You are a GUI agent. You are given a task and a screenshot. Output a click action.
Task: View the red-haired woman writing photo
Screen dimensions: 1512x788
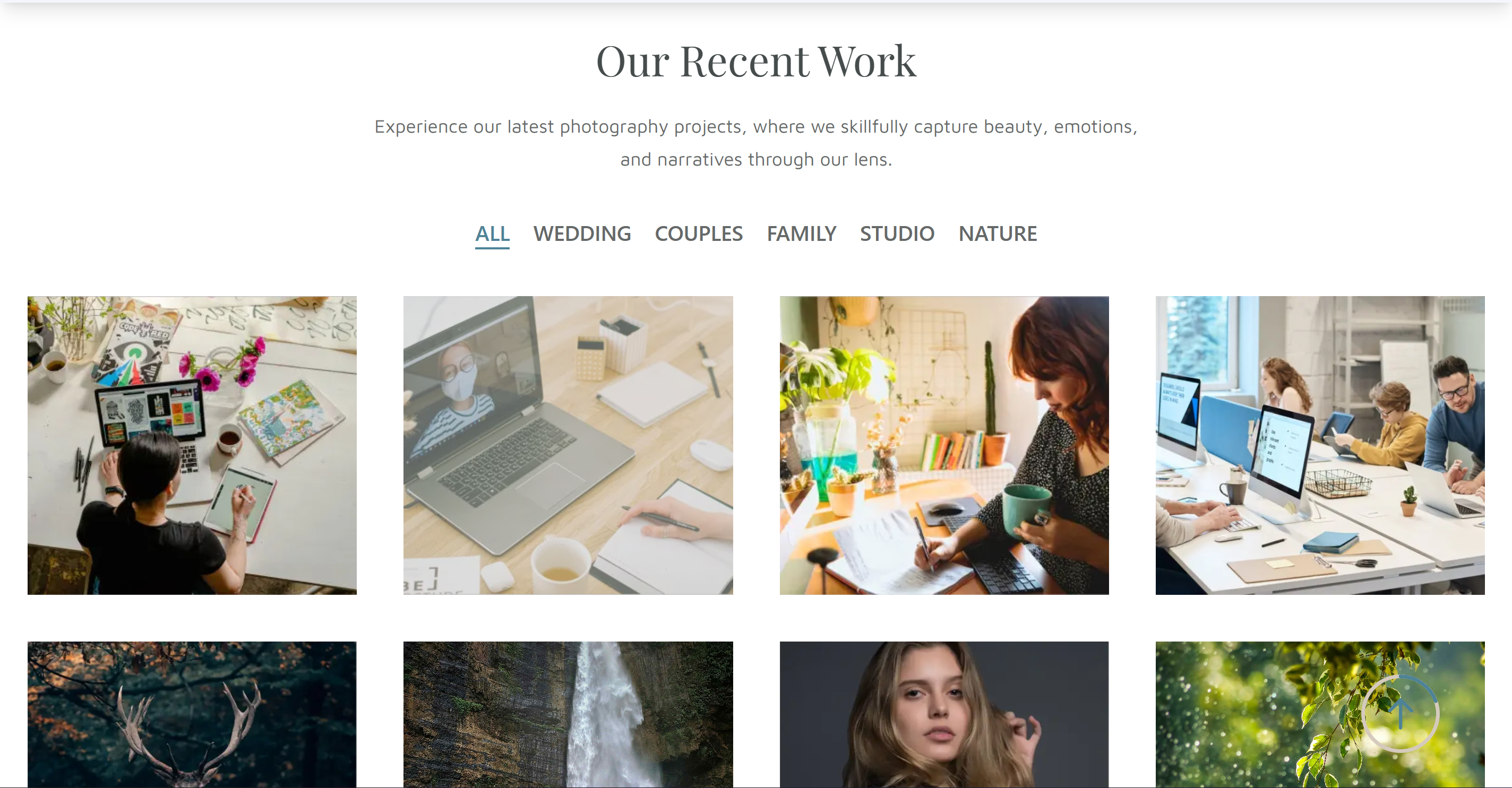coord(944,445)
